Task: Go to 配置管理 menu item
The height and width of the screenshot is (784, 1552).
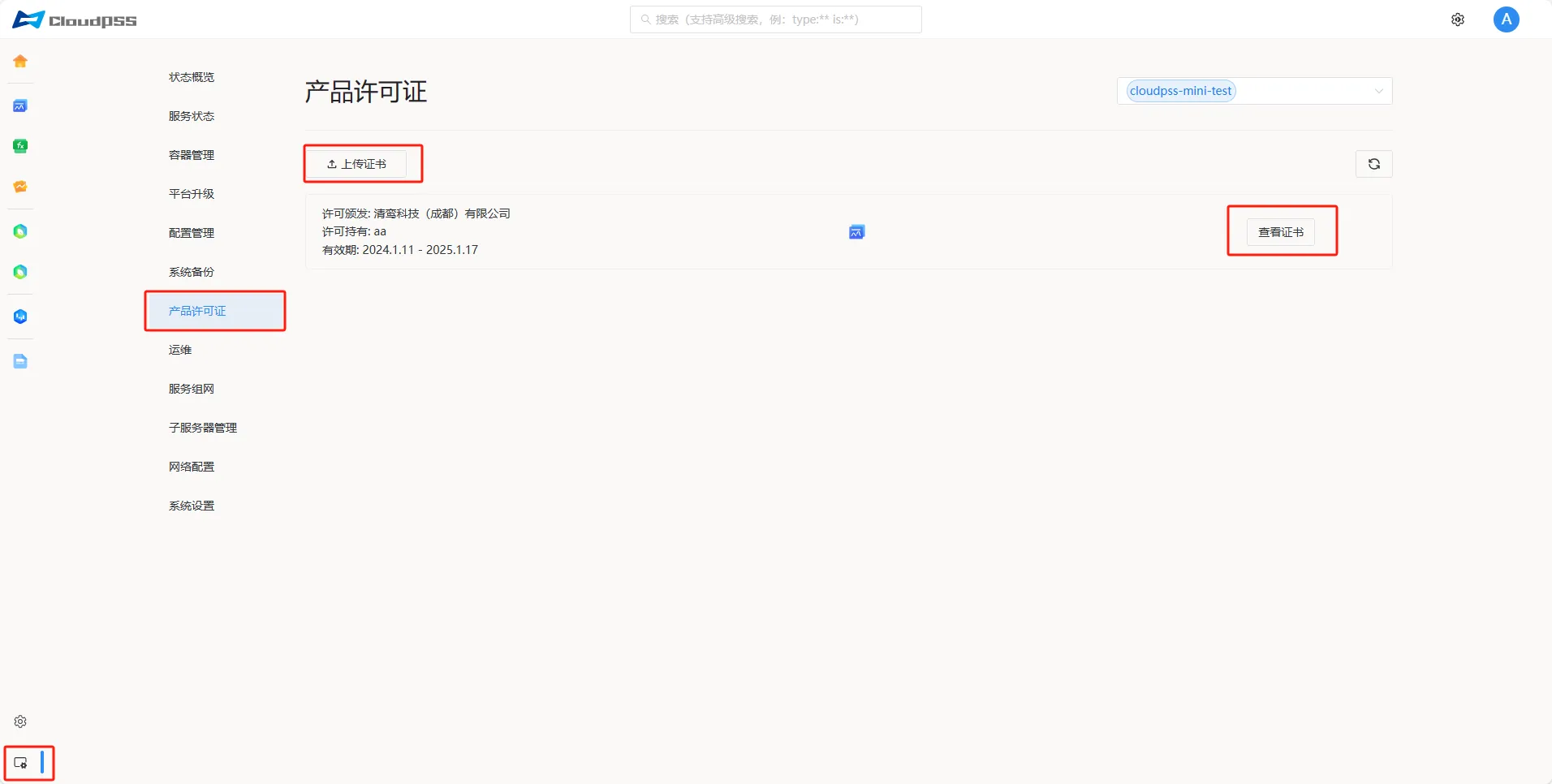Action: point(192,233)
